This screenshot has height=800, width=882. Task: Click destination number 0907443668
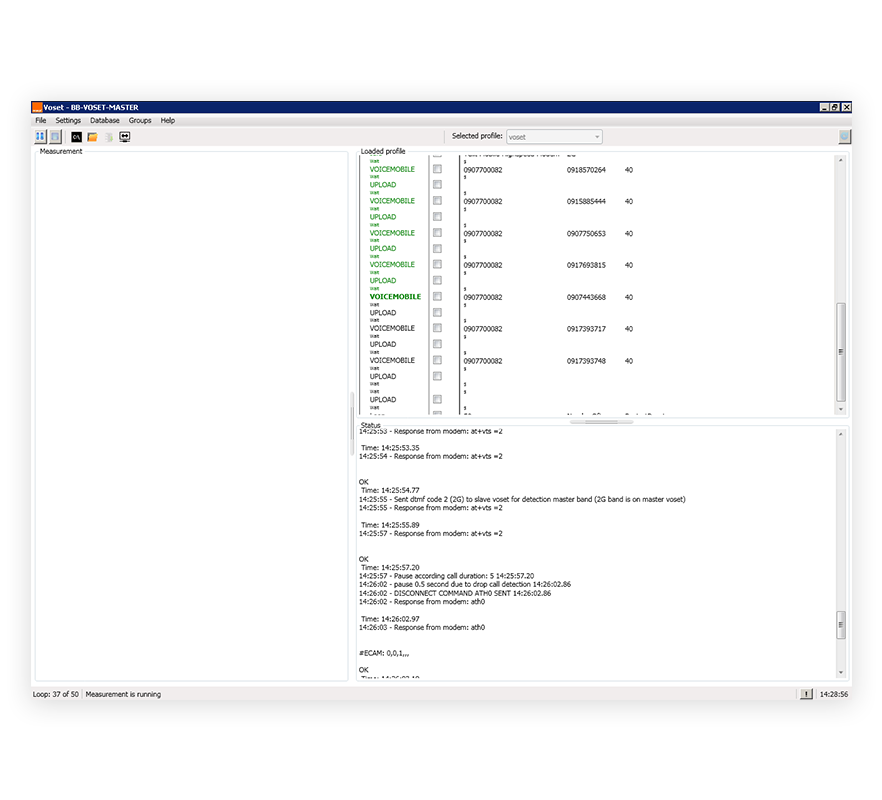(x=586, y=297)
